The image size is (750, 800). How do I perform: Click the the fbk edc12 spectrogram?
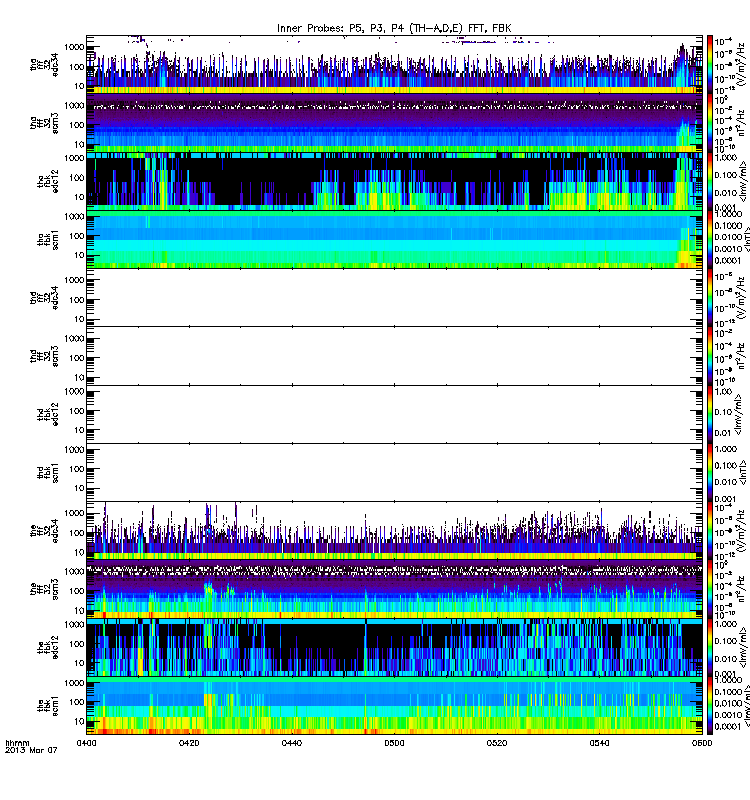pyautogui.click(x=394, y=647)
